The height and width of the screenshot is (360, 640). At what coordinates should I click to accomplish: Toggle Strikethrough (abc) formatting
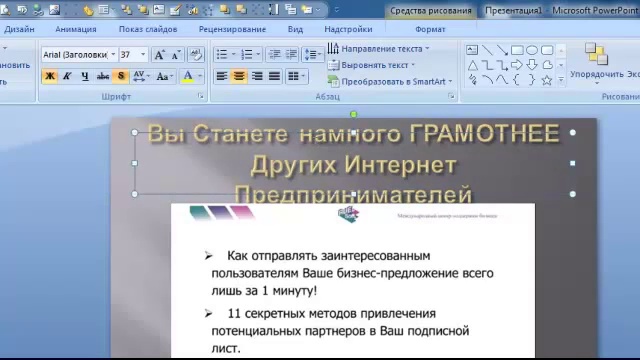(x=102, y=76)
